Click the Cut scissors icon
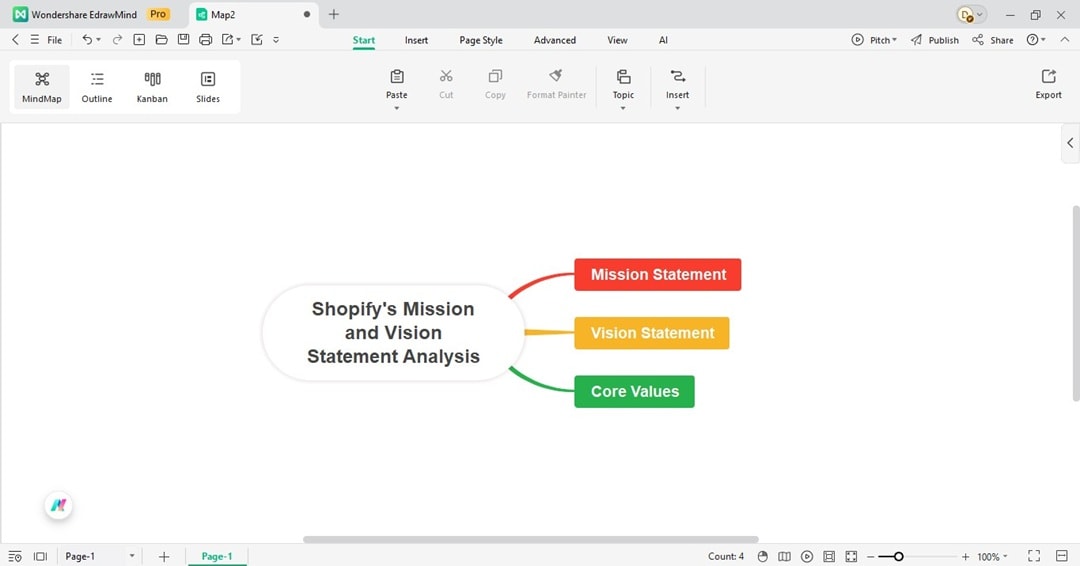Viewport: 1080px width, 566px height. point(446,76)
